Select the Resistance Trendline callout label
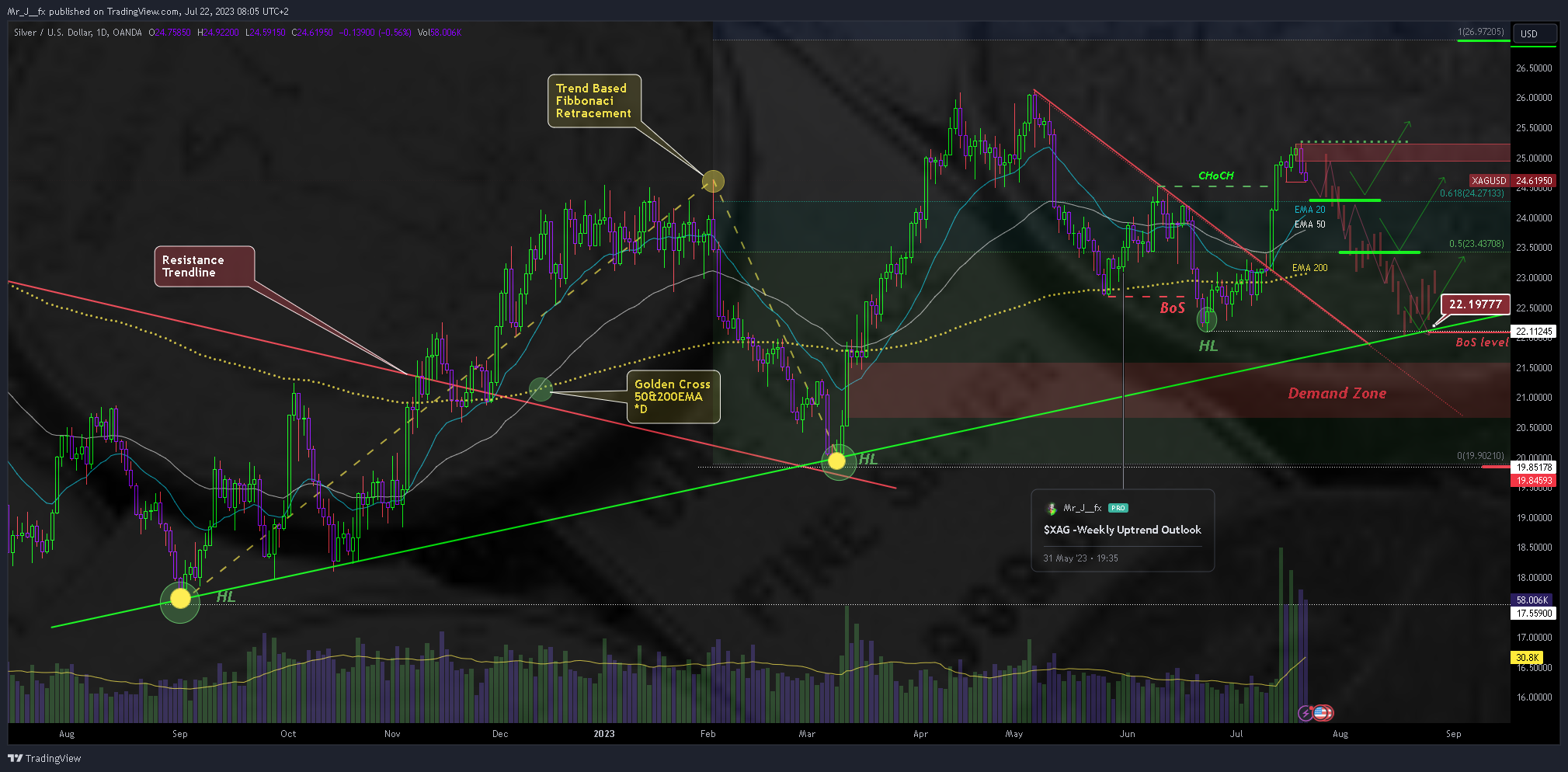1568x772 pixels. coord(204,266)
